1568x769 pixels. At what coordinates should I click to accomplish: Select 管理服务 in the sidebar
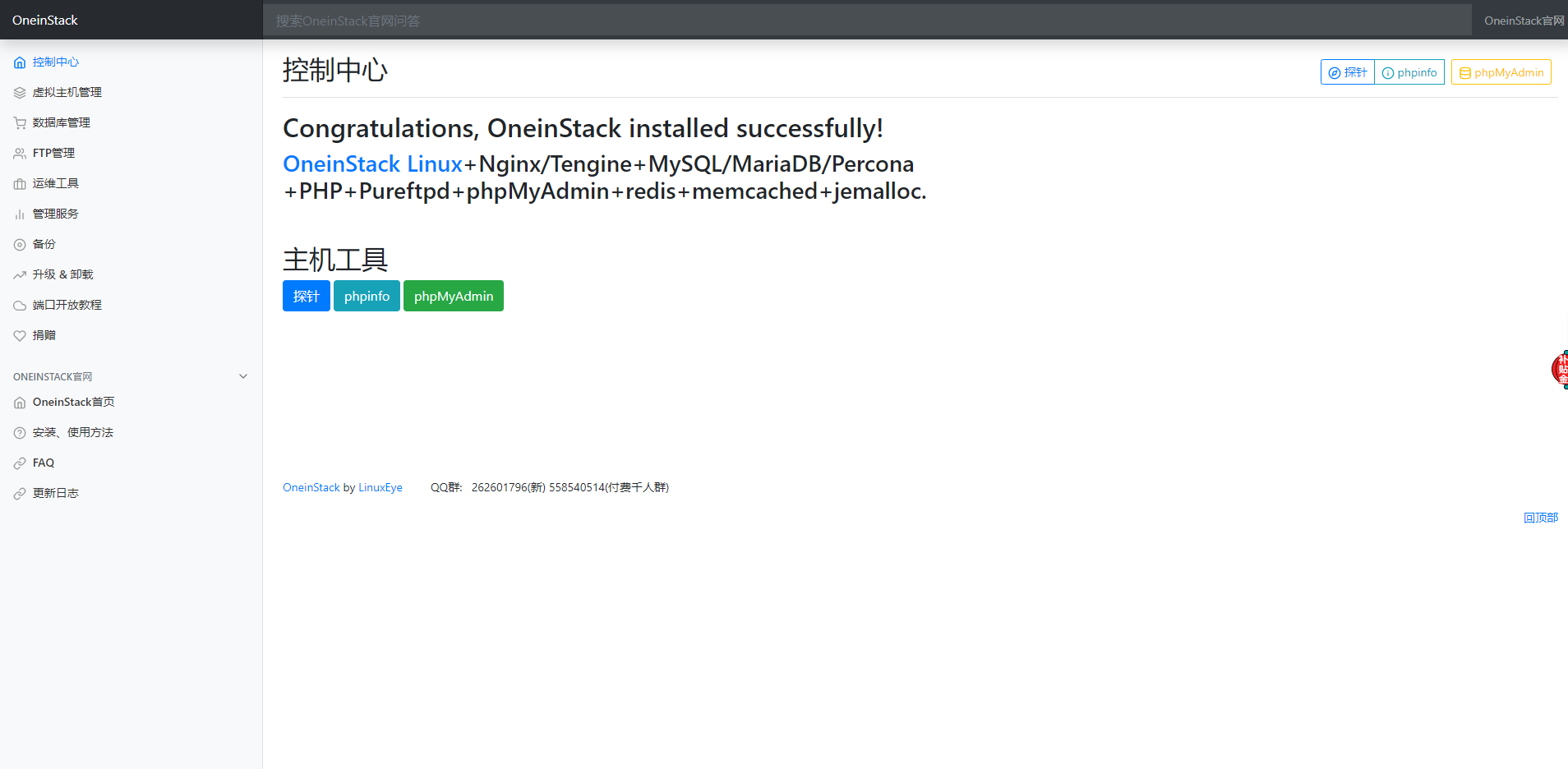[56, 214]
